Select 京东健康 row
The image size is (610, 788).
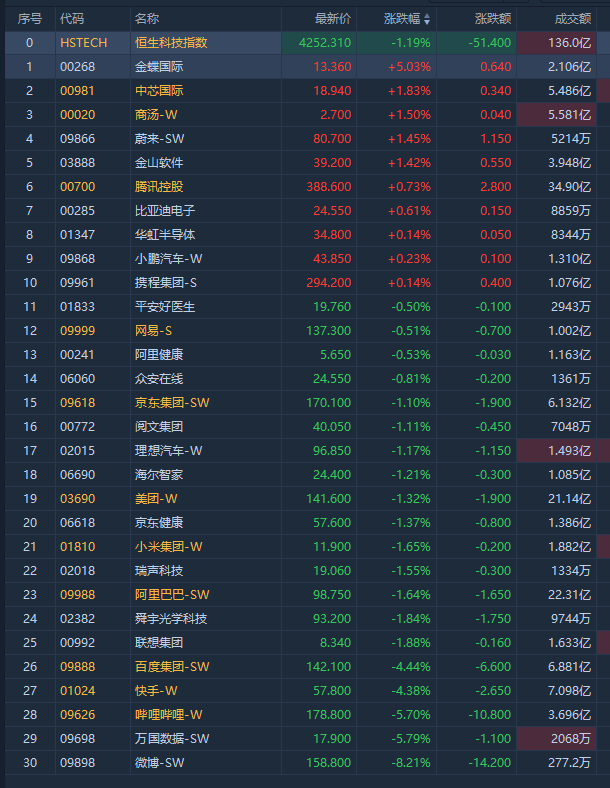click(x=159, y=523)
